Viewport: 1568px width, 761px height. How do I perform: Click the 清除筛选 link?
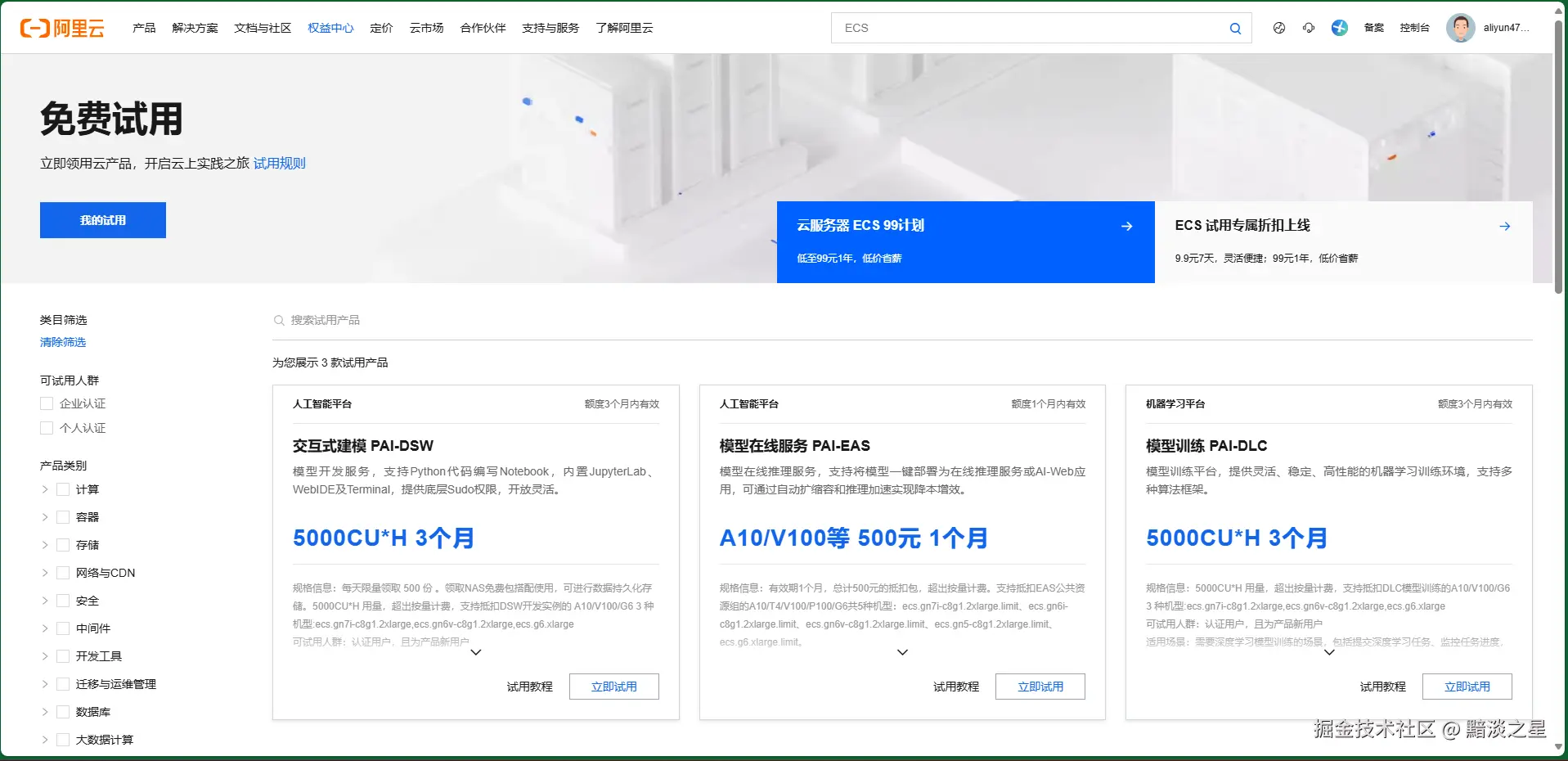click(x=63, y=342)
